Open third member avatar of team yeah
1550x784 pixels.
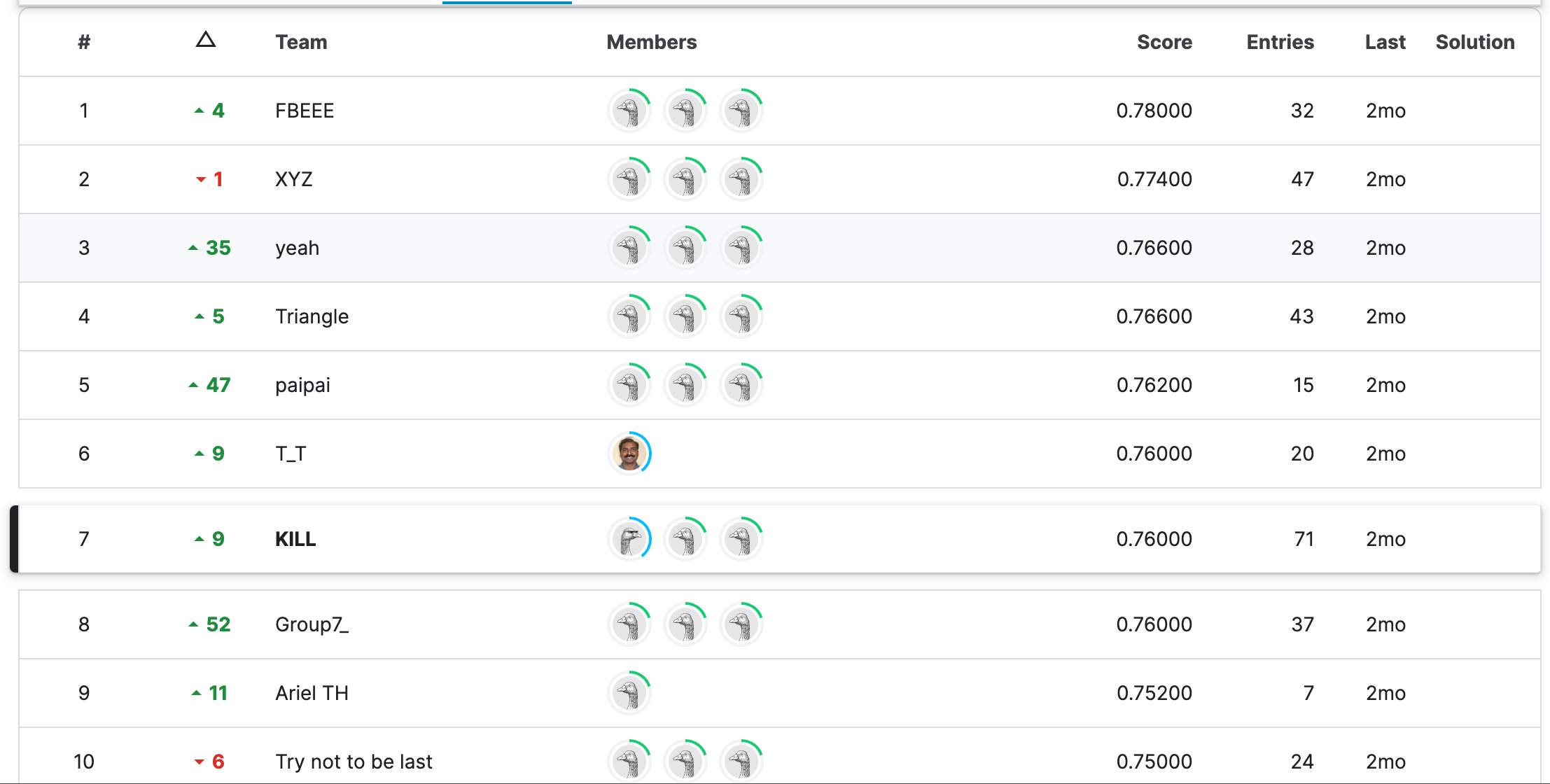click(x=741, y=248)
